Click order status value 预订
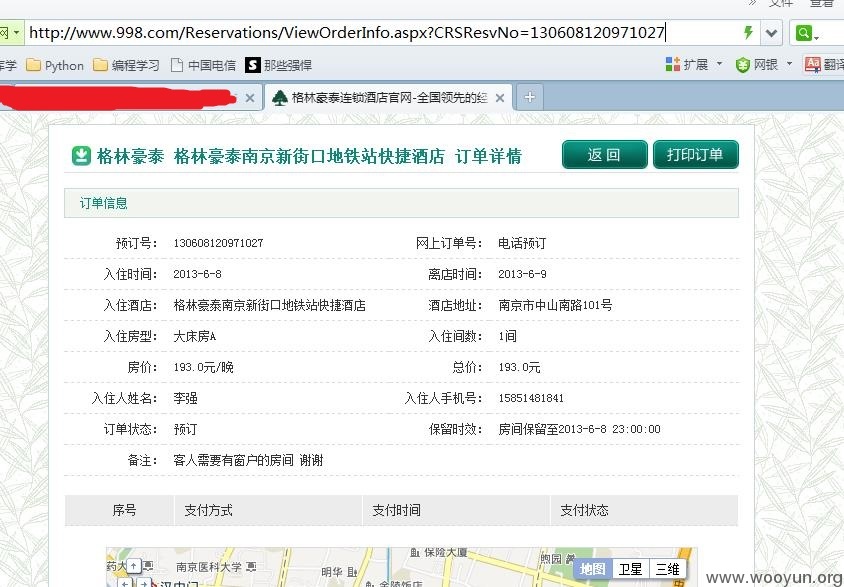Image resolution: width=844 pixels, height=587 pixels. click(x=185, y=429)
